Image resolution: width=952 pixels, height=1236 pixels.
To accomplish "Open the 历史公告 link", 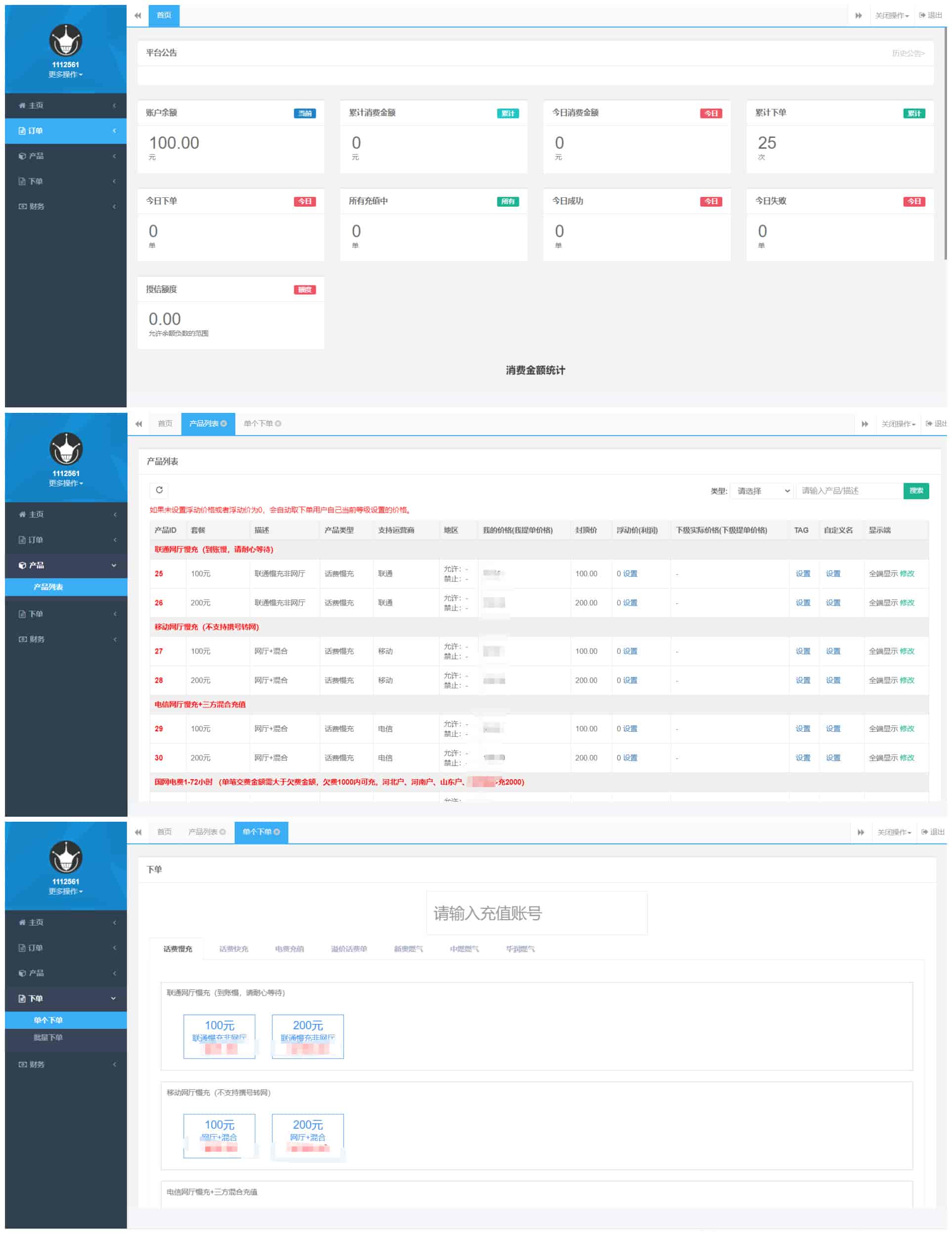I will tap(908, 53).
